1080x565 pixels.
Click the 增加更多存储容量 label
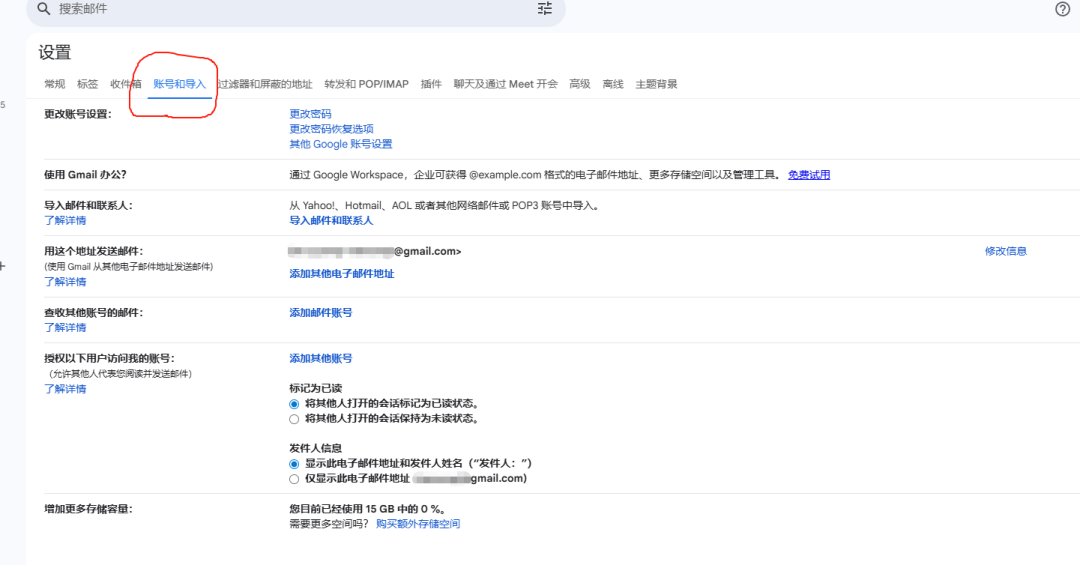click(x=88, y=509)
